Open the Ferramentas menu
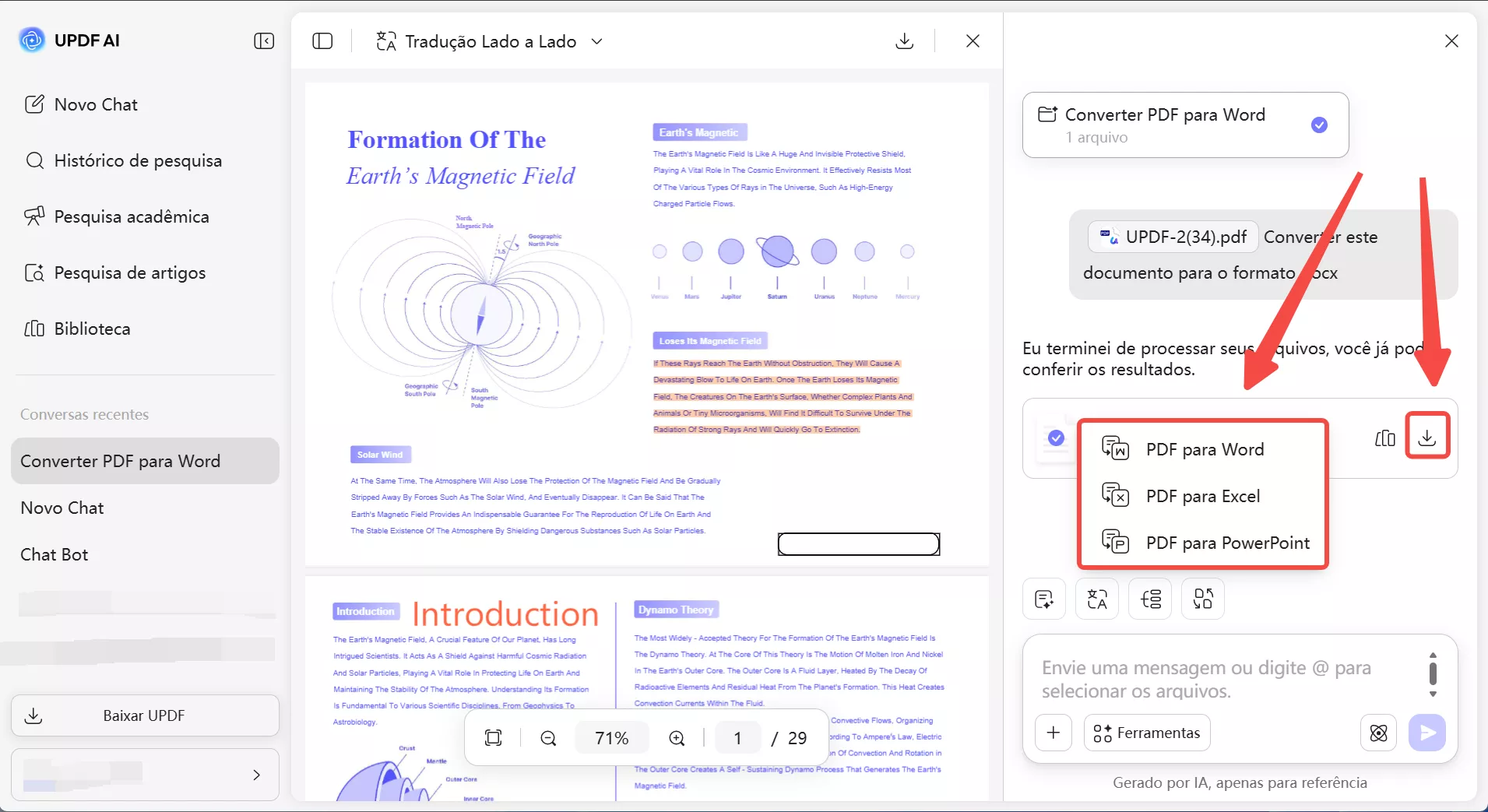 1146,733
